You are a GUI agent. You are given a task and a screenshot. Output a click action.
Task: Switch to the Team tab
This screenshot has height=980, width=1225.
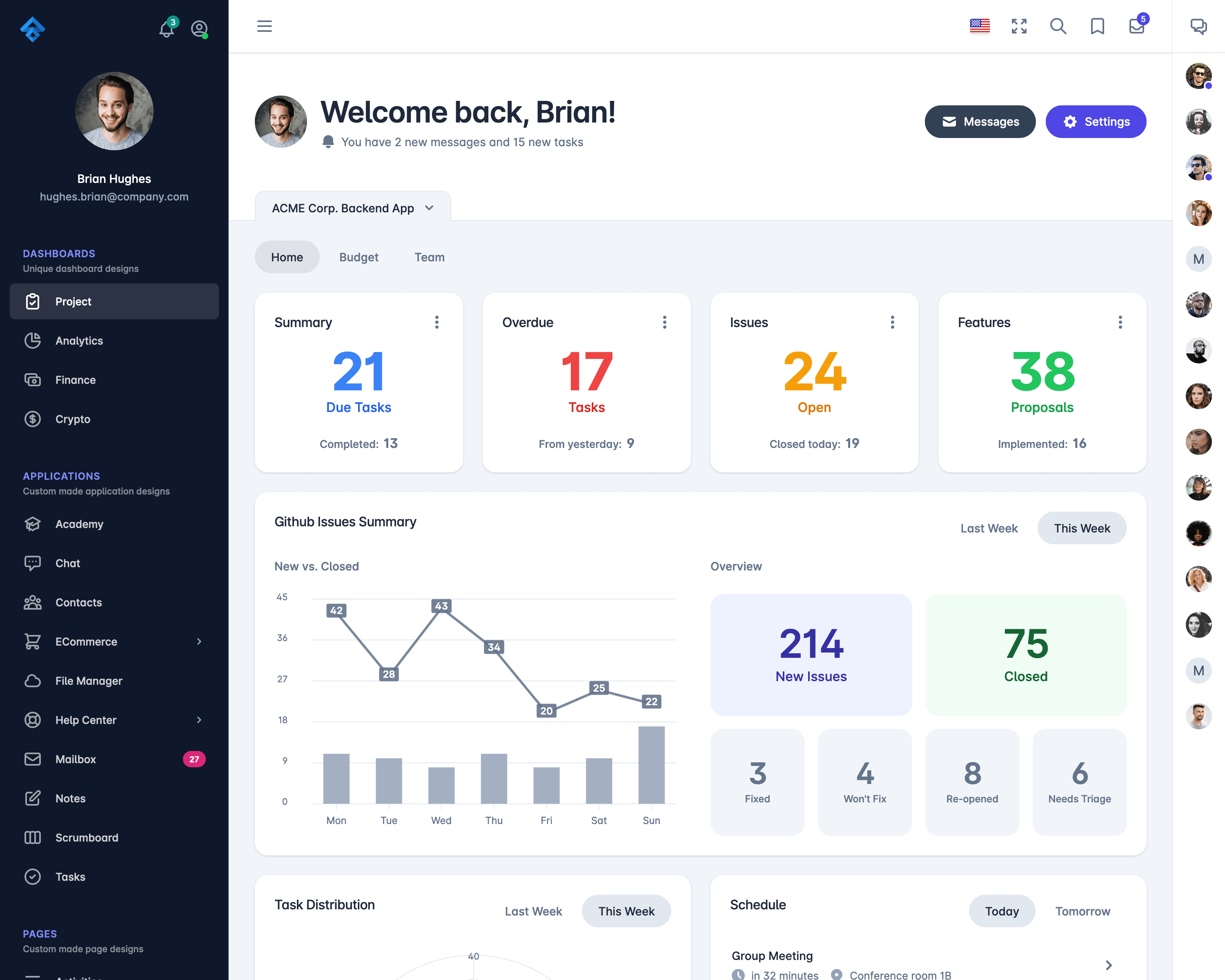(430, 257)
